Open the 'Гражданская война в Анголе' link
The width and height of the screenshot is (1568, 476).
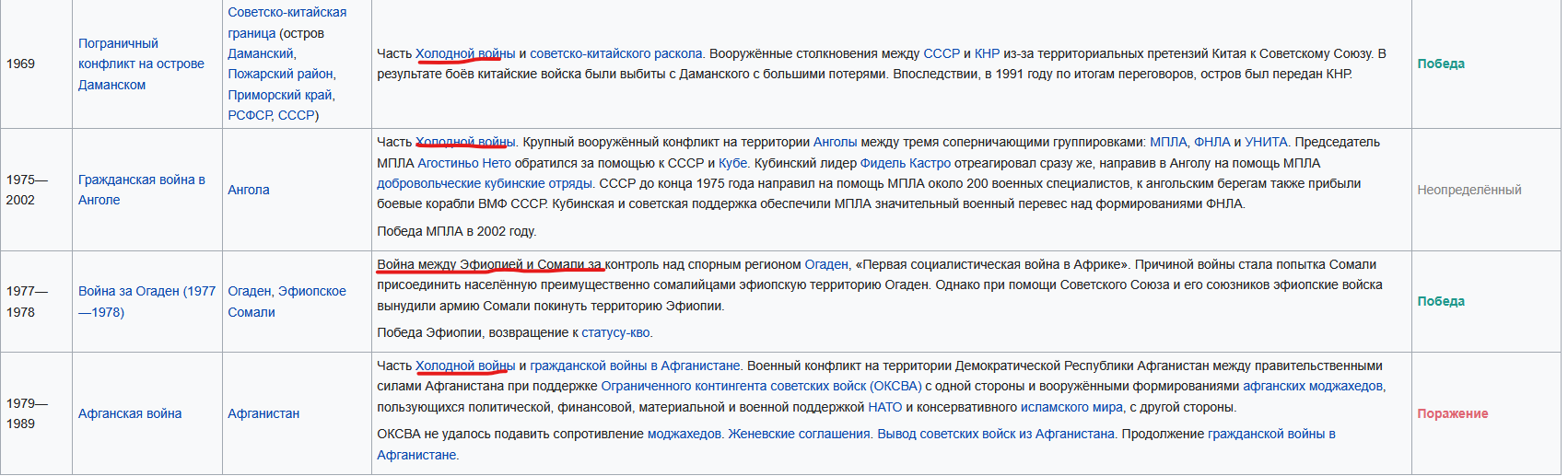[x=141, y=190]
